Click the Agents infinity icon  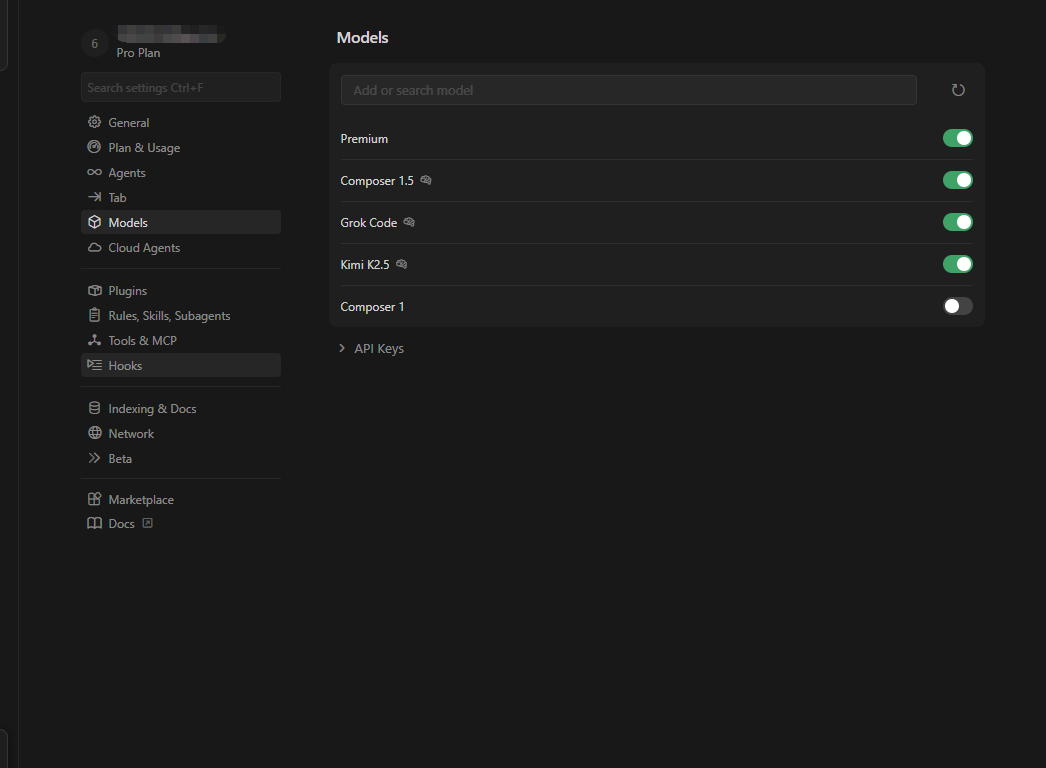coord(95,172)
